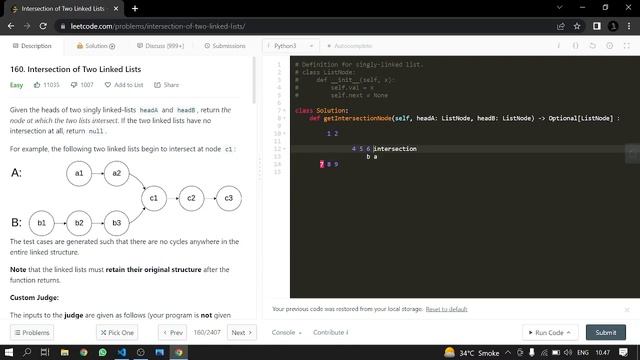Switch to the Solution tab
The height and width of the screenshot is (360, 640).
click(x=96, y=46)
